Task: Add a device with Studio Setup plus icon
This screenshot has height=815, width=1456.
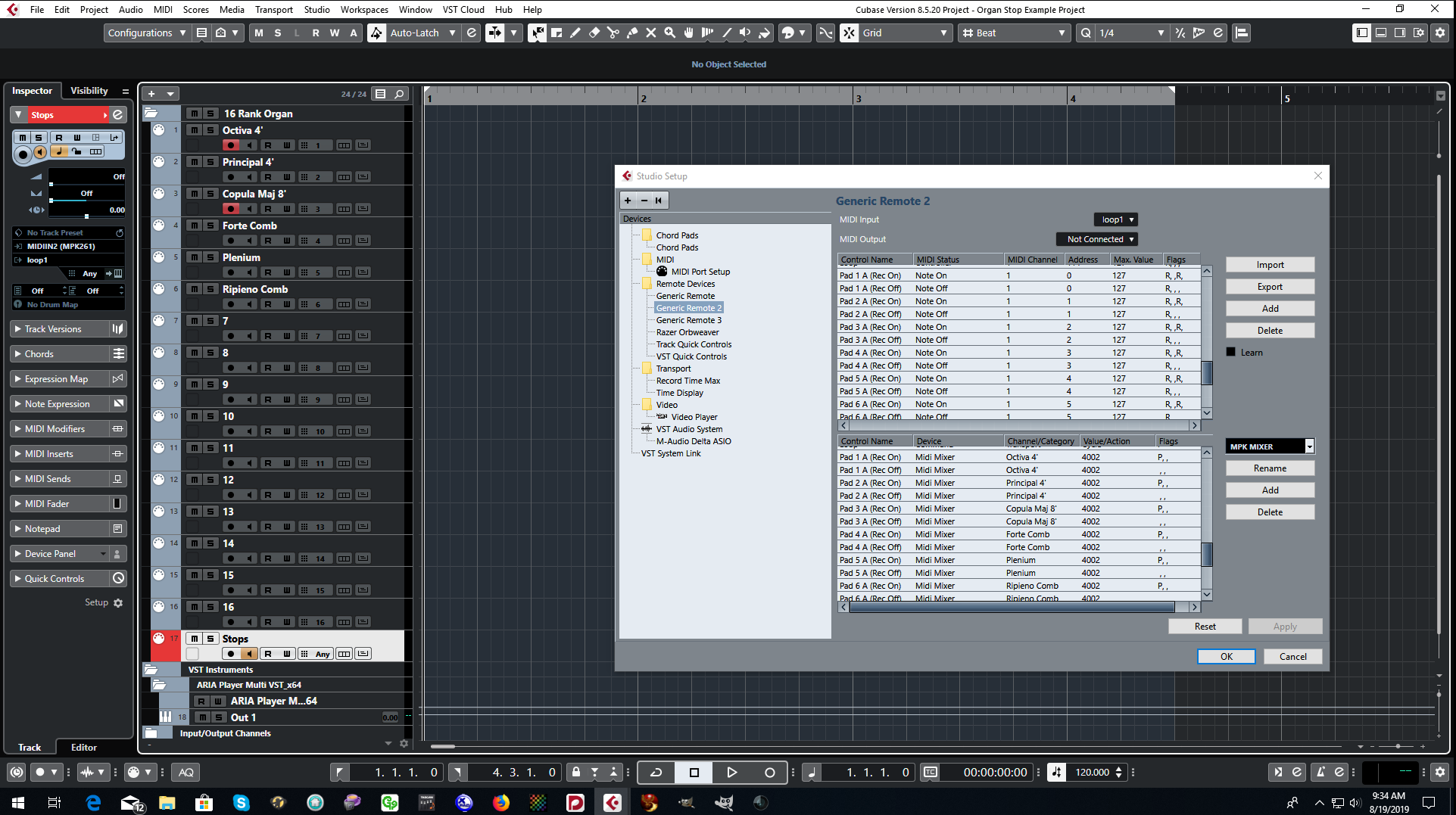Action: 628,201
